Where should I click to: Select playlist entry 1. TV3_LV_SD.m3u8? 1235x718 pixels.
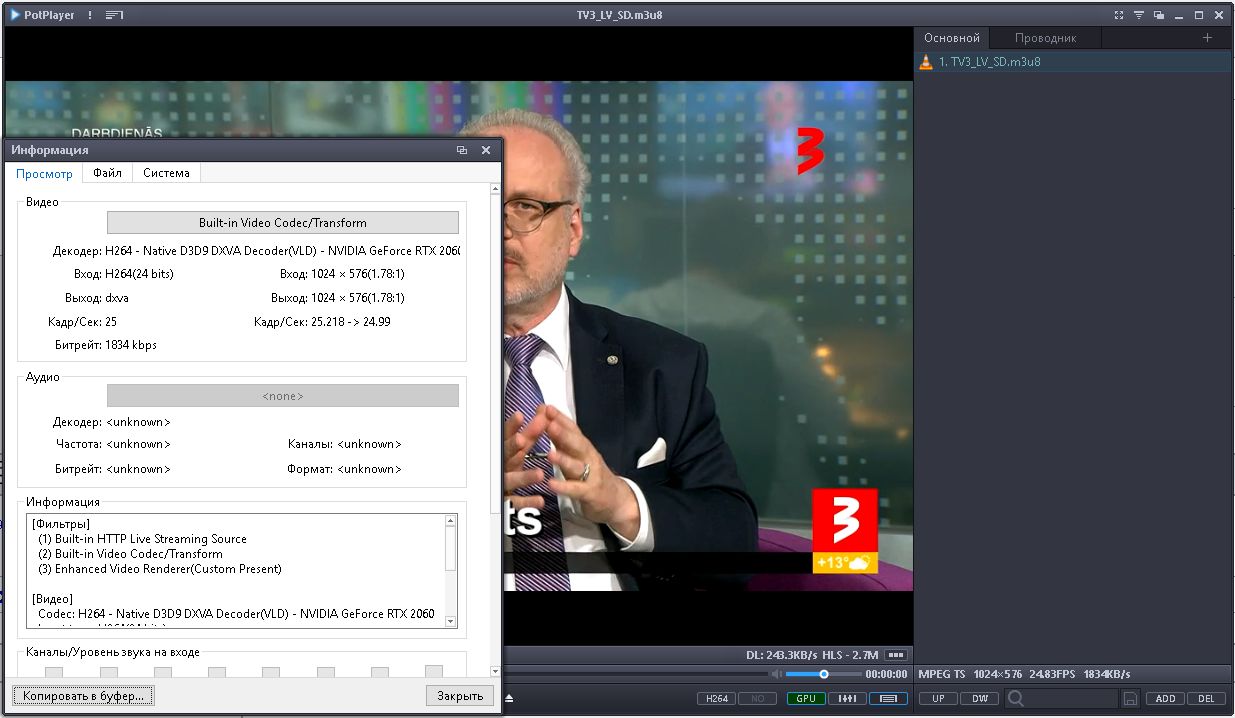tap(1073, 62)
